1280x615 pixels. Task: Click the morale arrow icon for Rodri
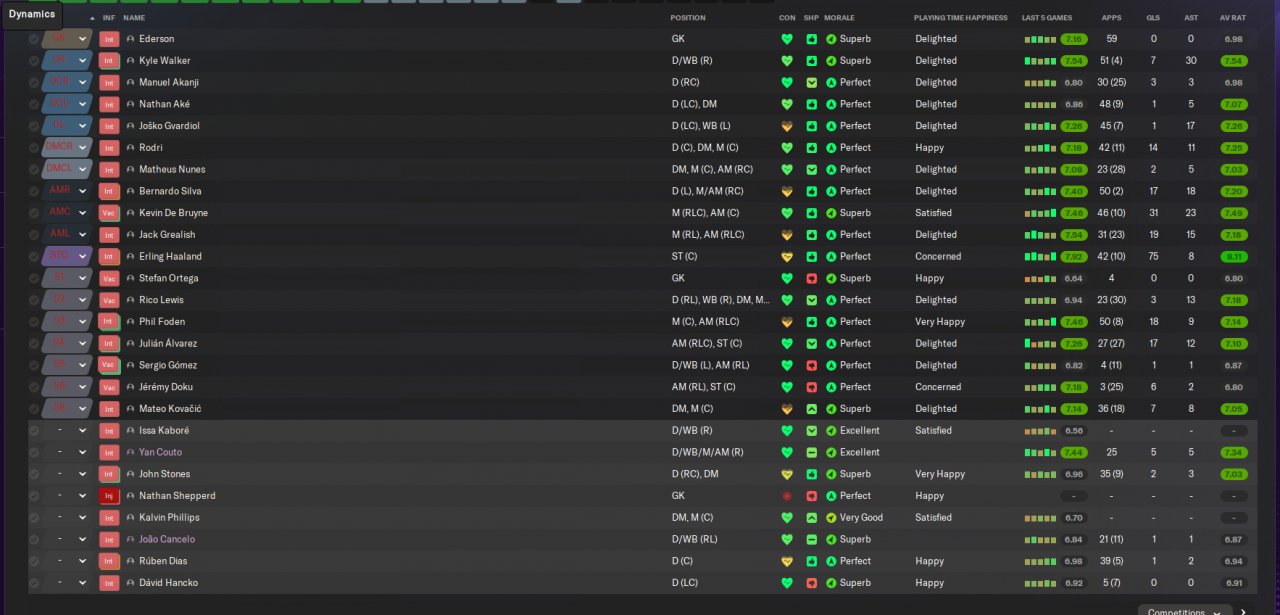click(x=831, y=148)
